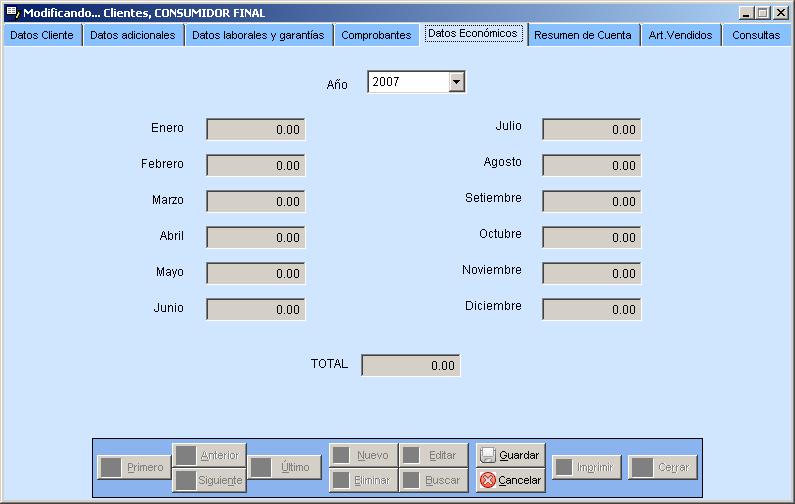Select the Diciembre amount field

coord(591,309)
